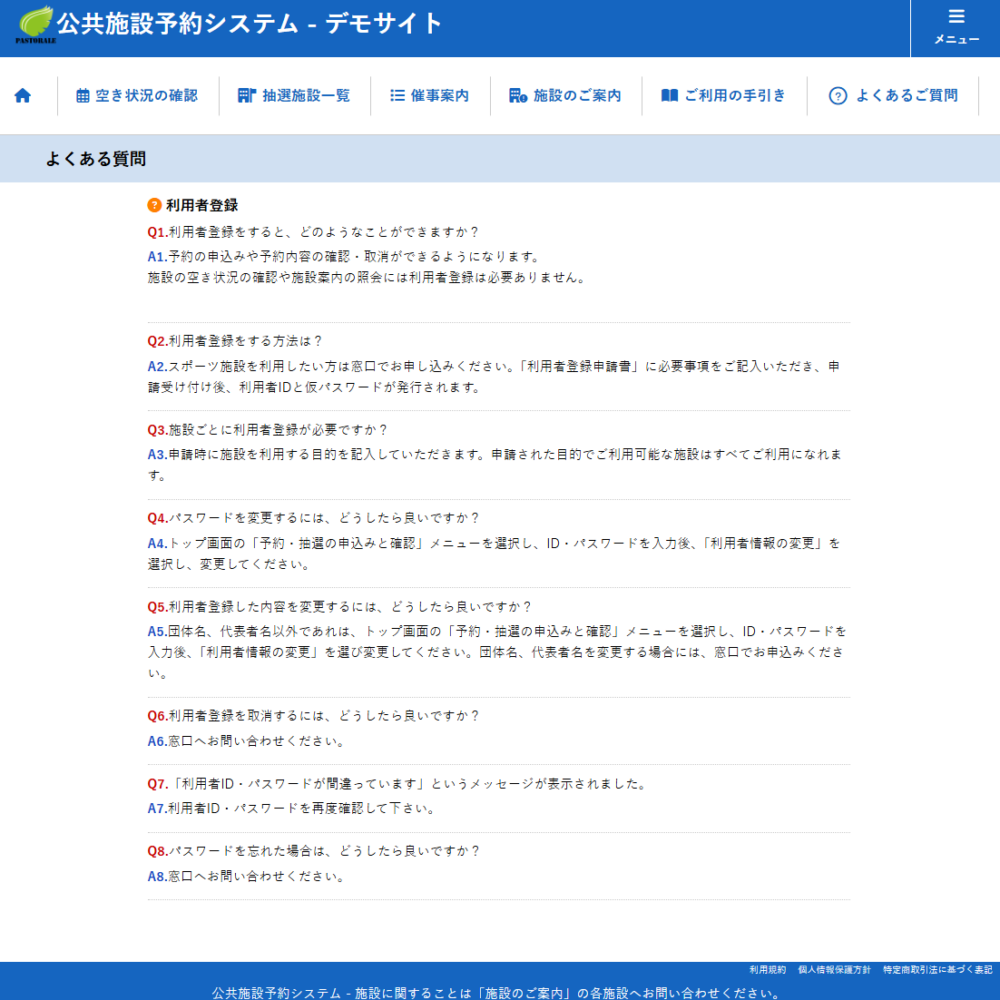Click the home icon in navigation bar
This screenshot has width=1000, height=1000.
click(23, 96)
